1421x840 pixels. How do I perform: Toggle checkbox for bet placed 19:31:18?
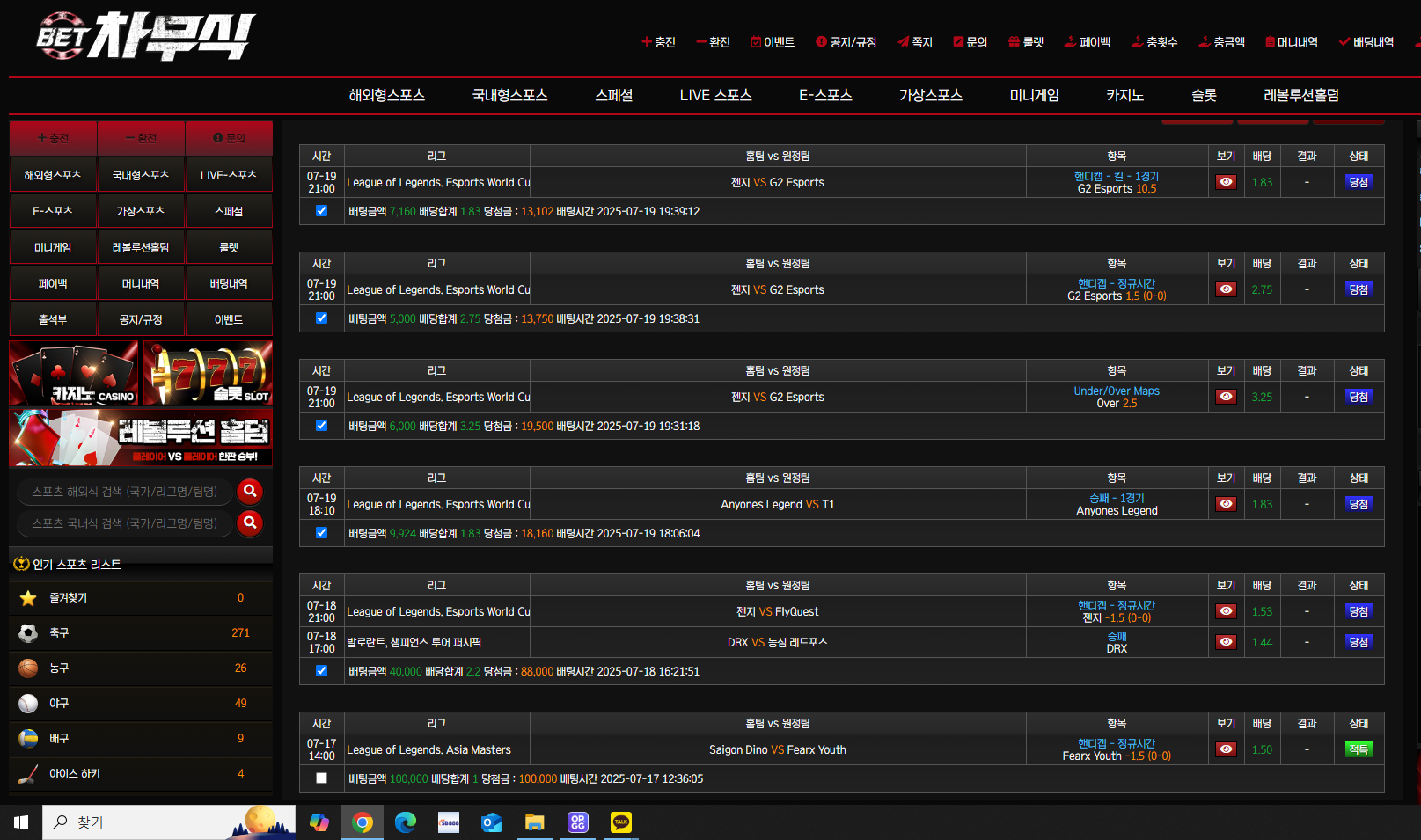coord(321,426)
